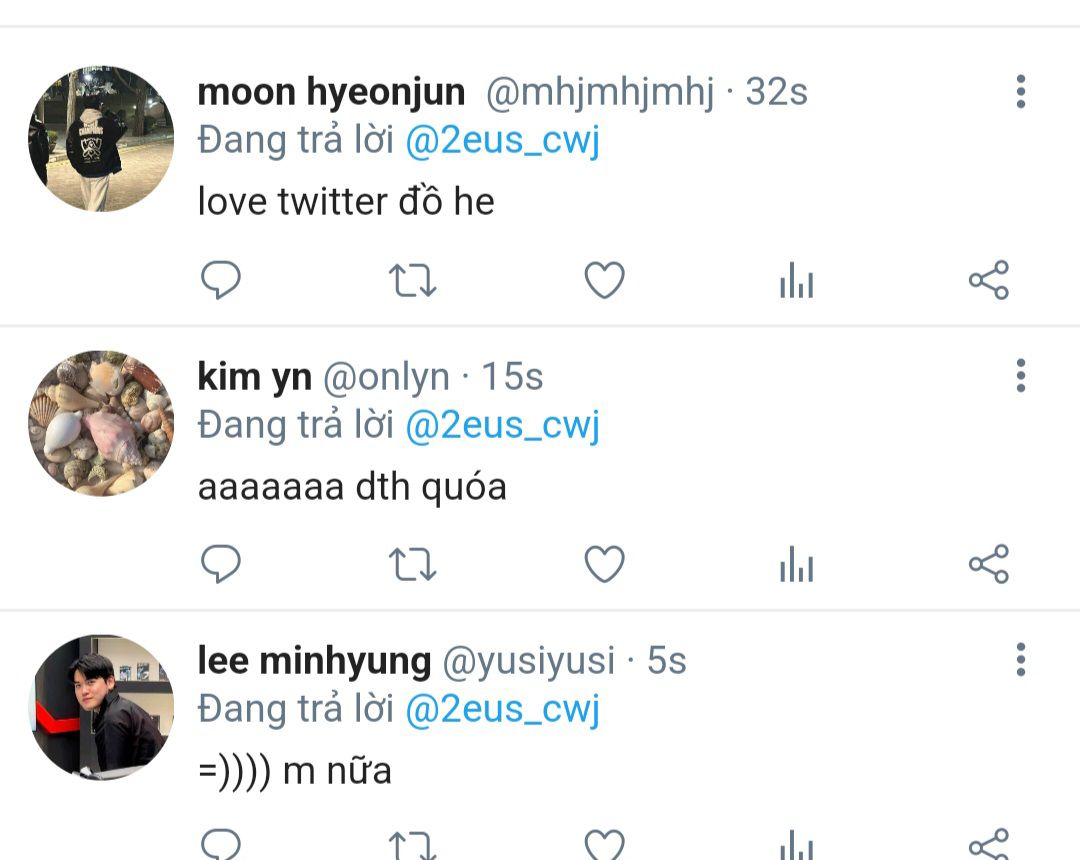
Task: View analytics for kim yn's tweet
Action: 797,564
